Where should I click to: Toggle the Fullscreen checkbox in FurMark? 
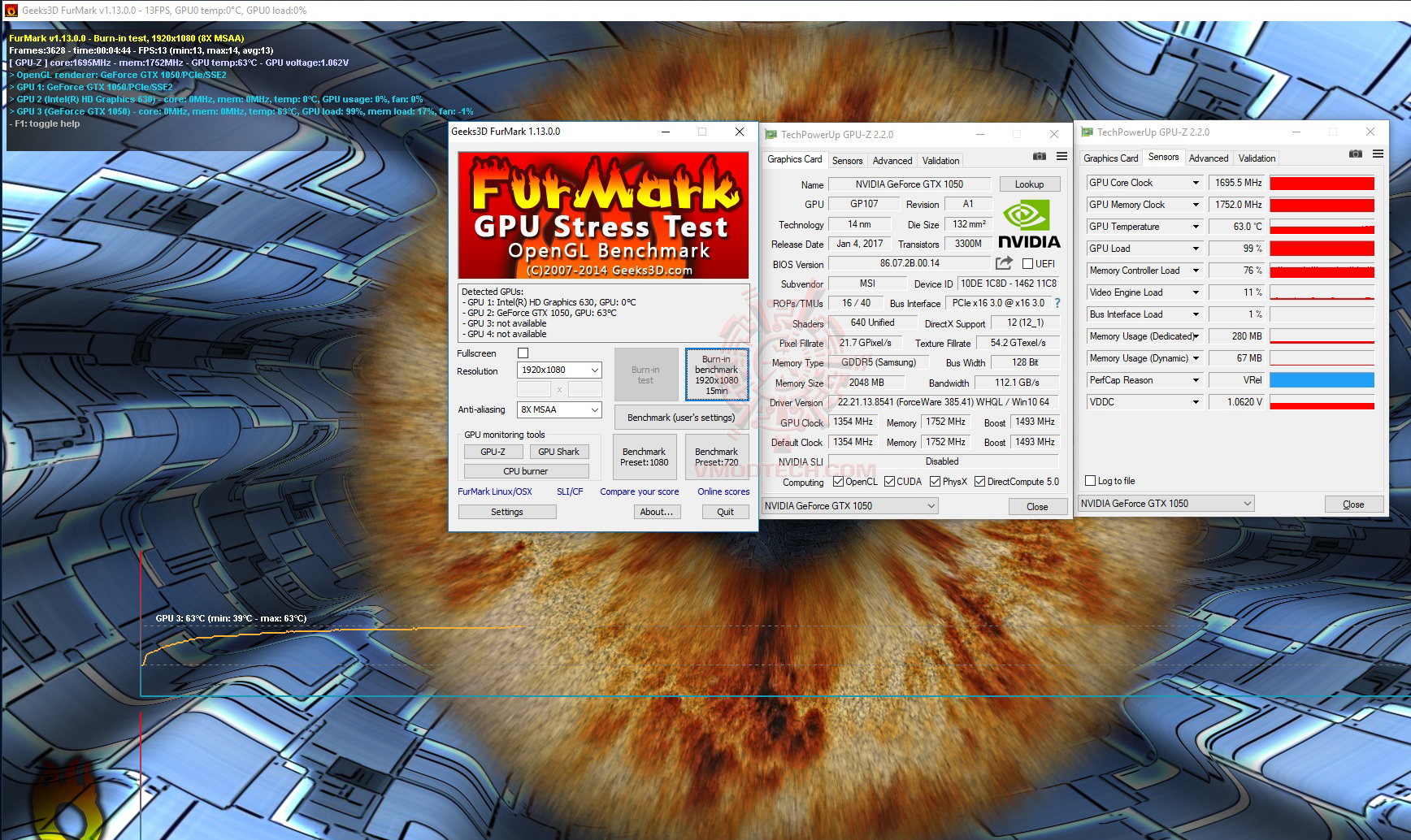[523, 353]
